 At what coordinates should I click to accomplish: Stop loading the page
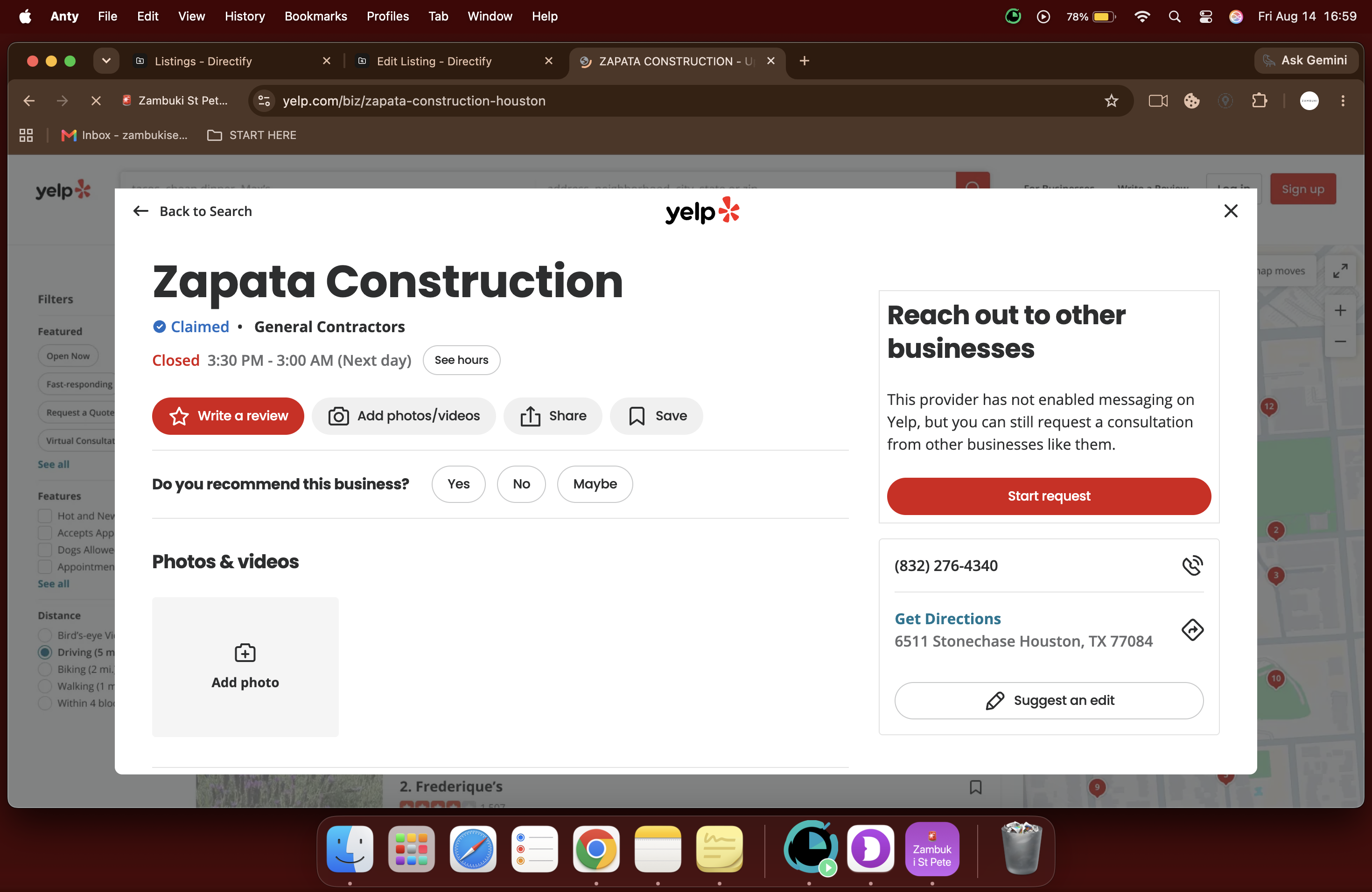point(96,101)
